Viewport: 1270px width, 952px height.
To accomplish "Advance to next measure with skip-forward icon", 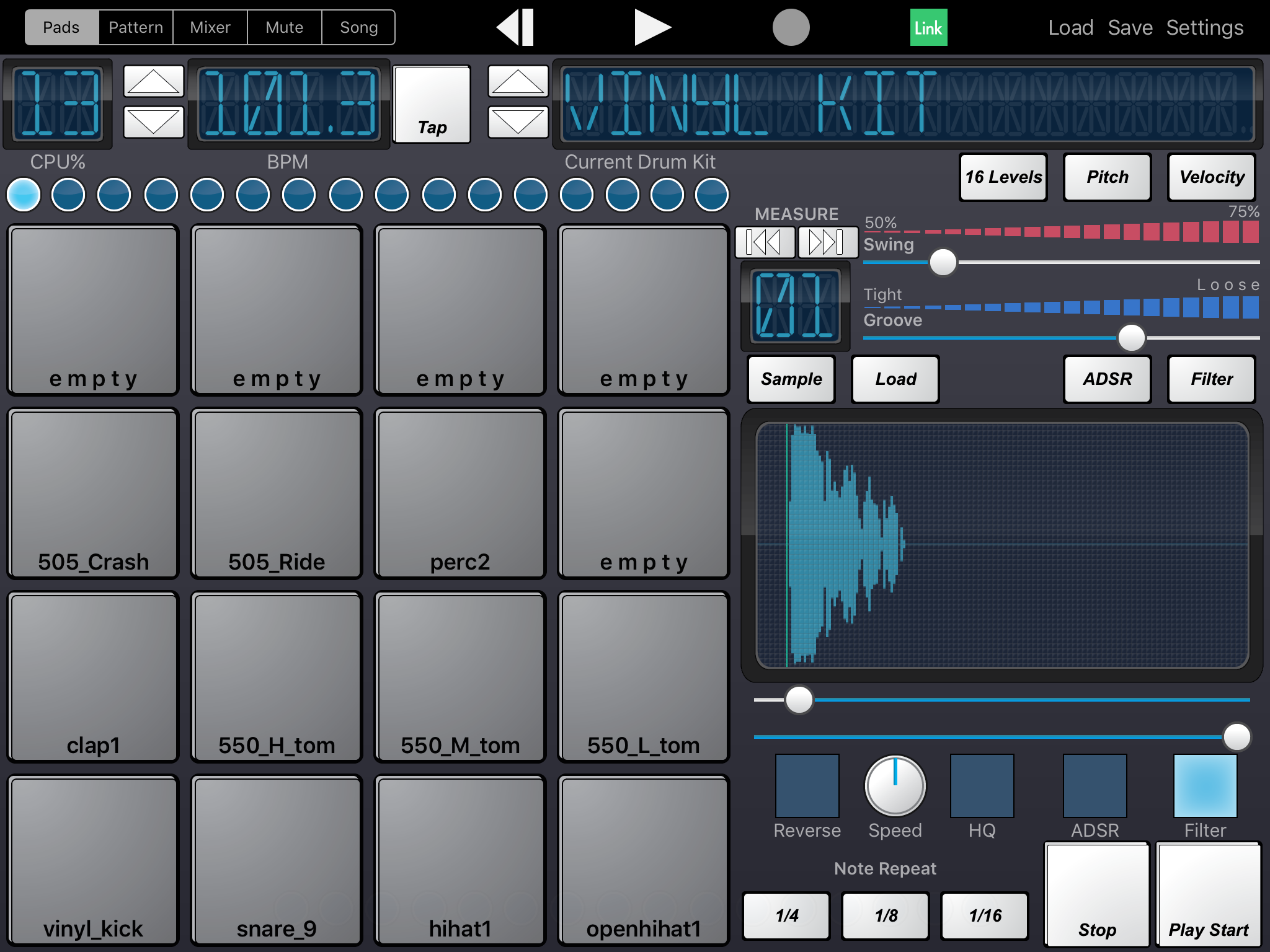I will click(827, 242).
